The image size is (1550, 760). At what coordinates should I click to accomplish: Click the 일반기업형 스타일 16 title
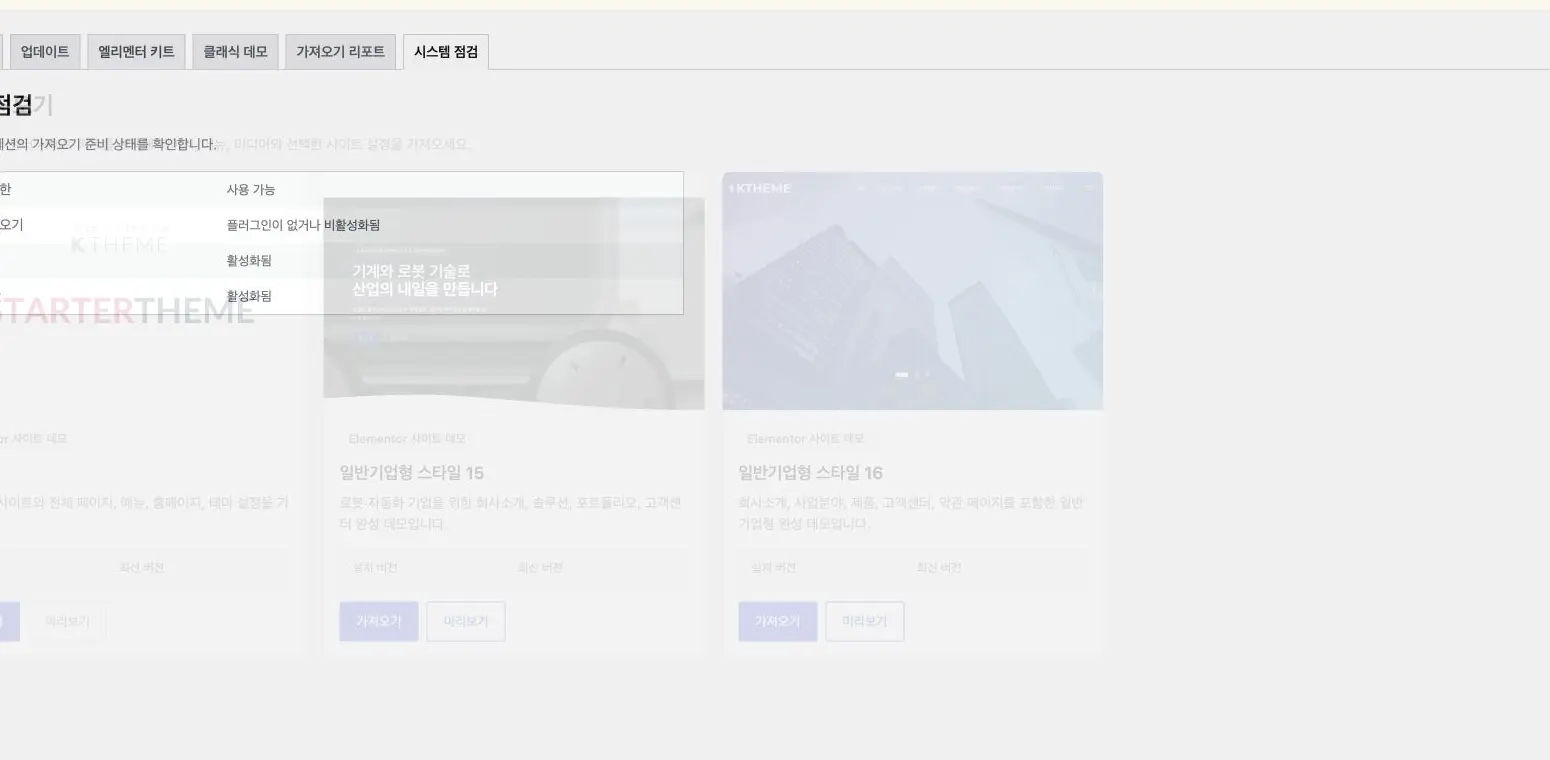811,473
